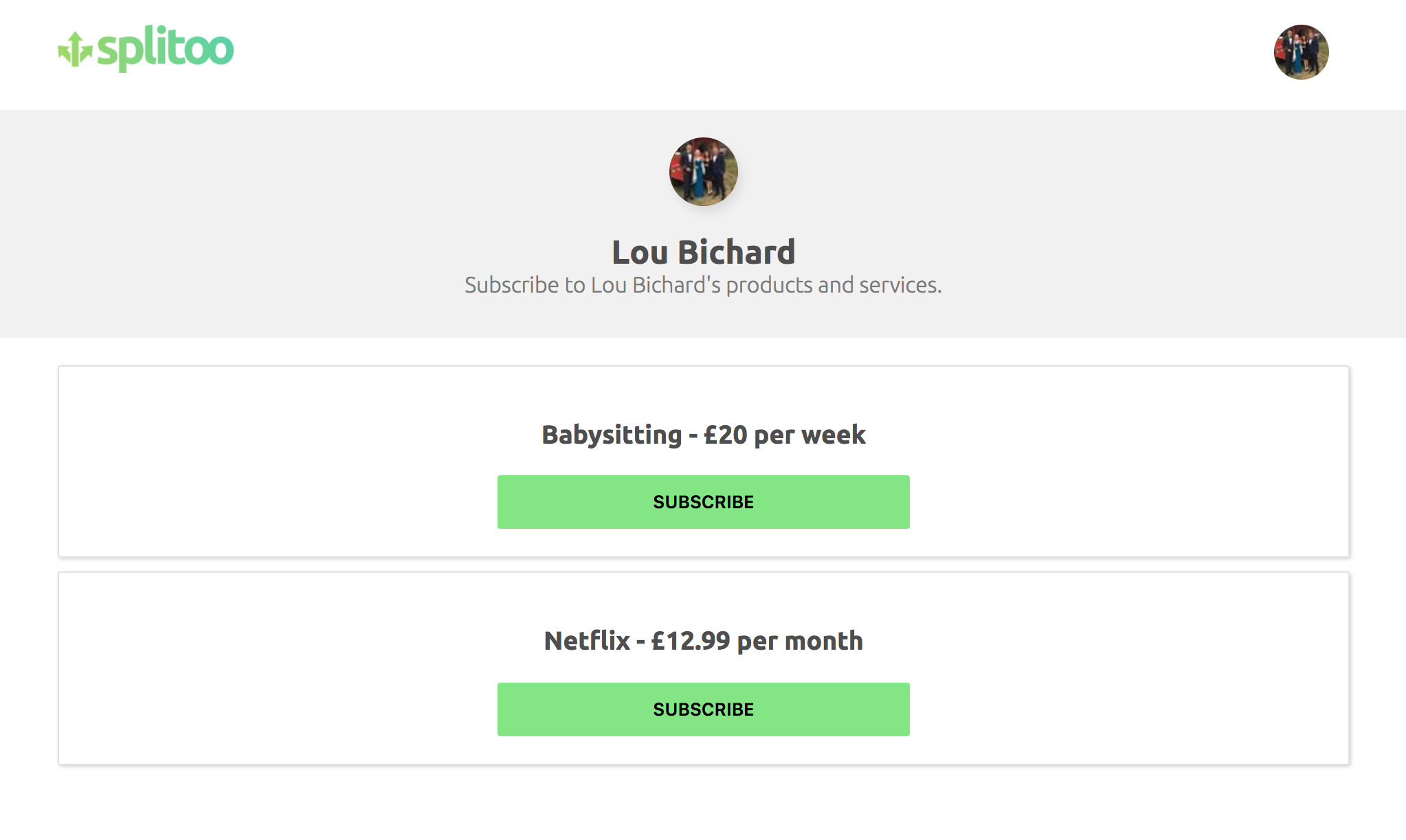Click the green arrows splitoo logo icon
This screenshot has height=840, width=1406.
[x=75, y=49]
